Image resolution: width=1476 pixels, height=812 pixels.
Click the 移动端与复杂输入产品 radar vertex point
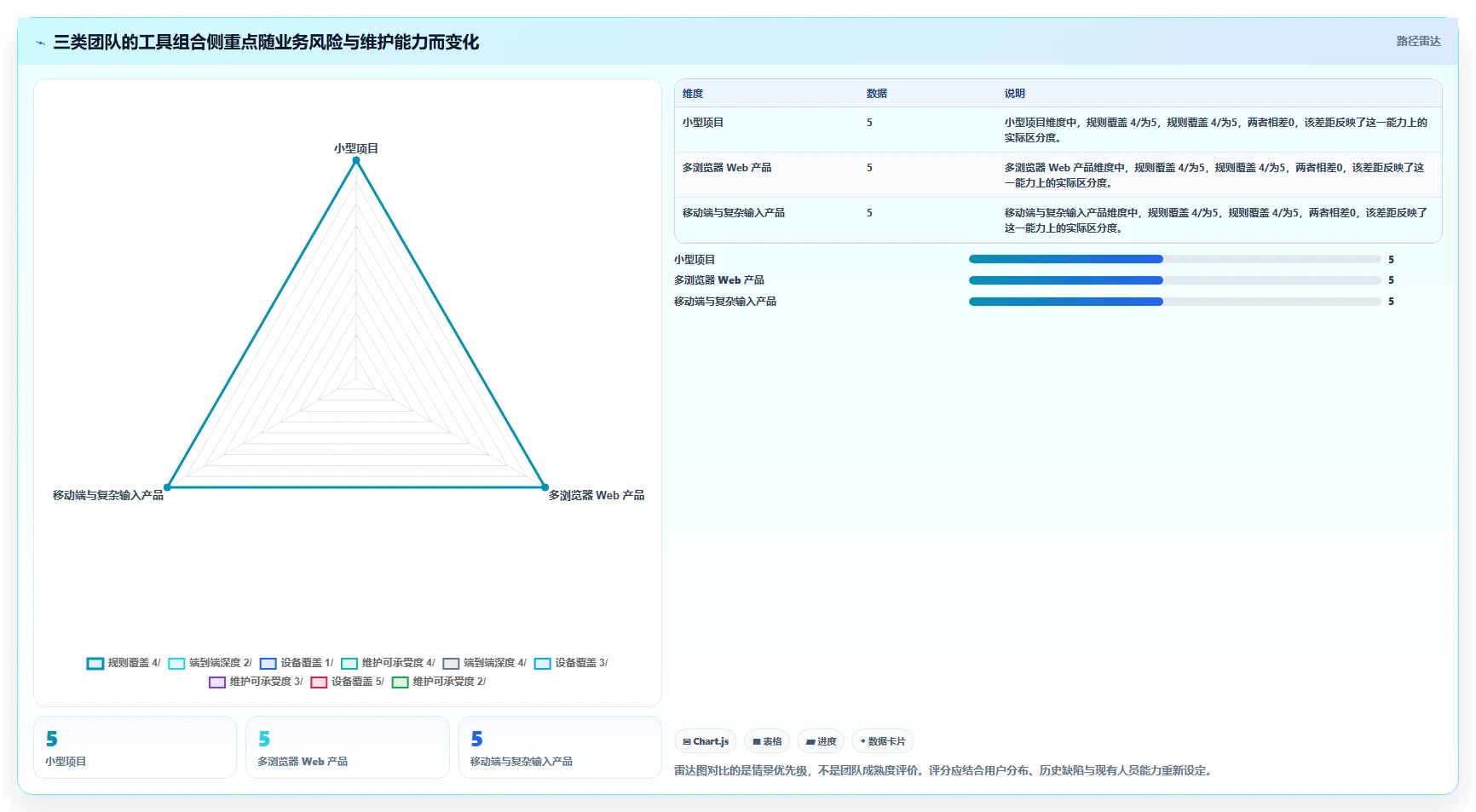click(x=167, y=487)
